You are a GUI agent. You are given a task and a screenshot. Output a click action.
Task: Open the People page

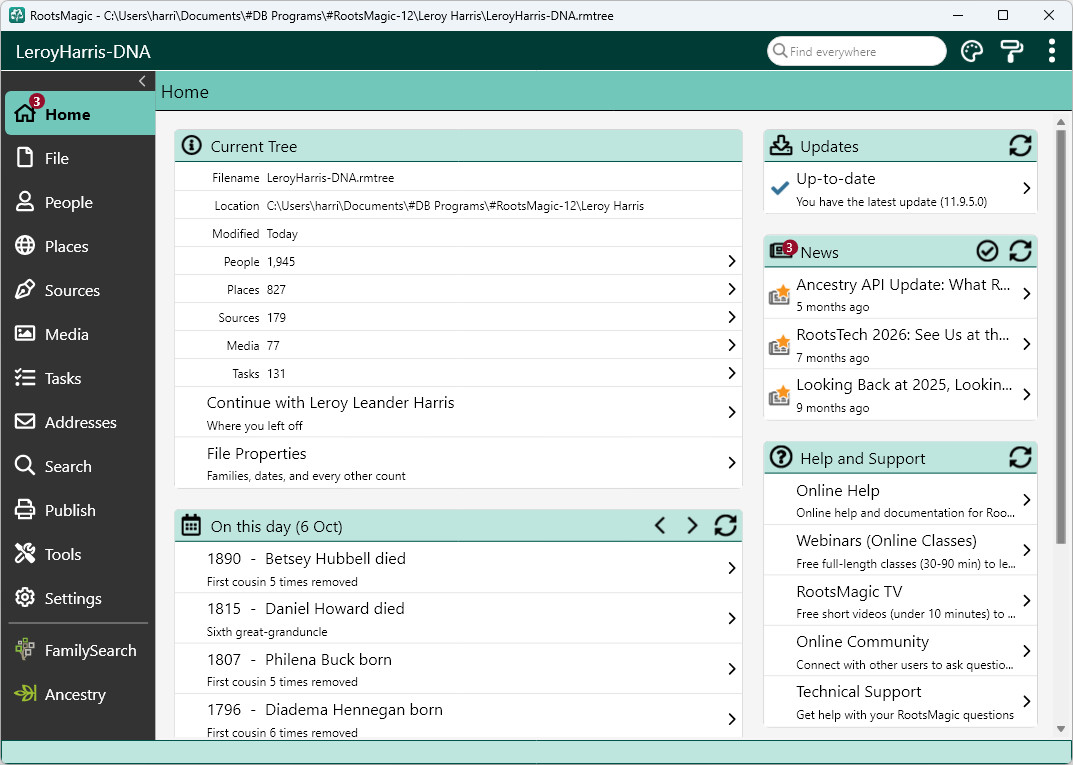coord(79,203)
